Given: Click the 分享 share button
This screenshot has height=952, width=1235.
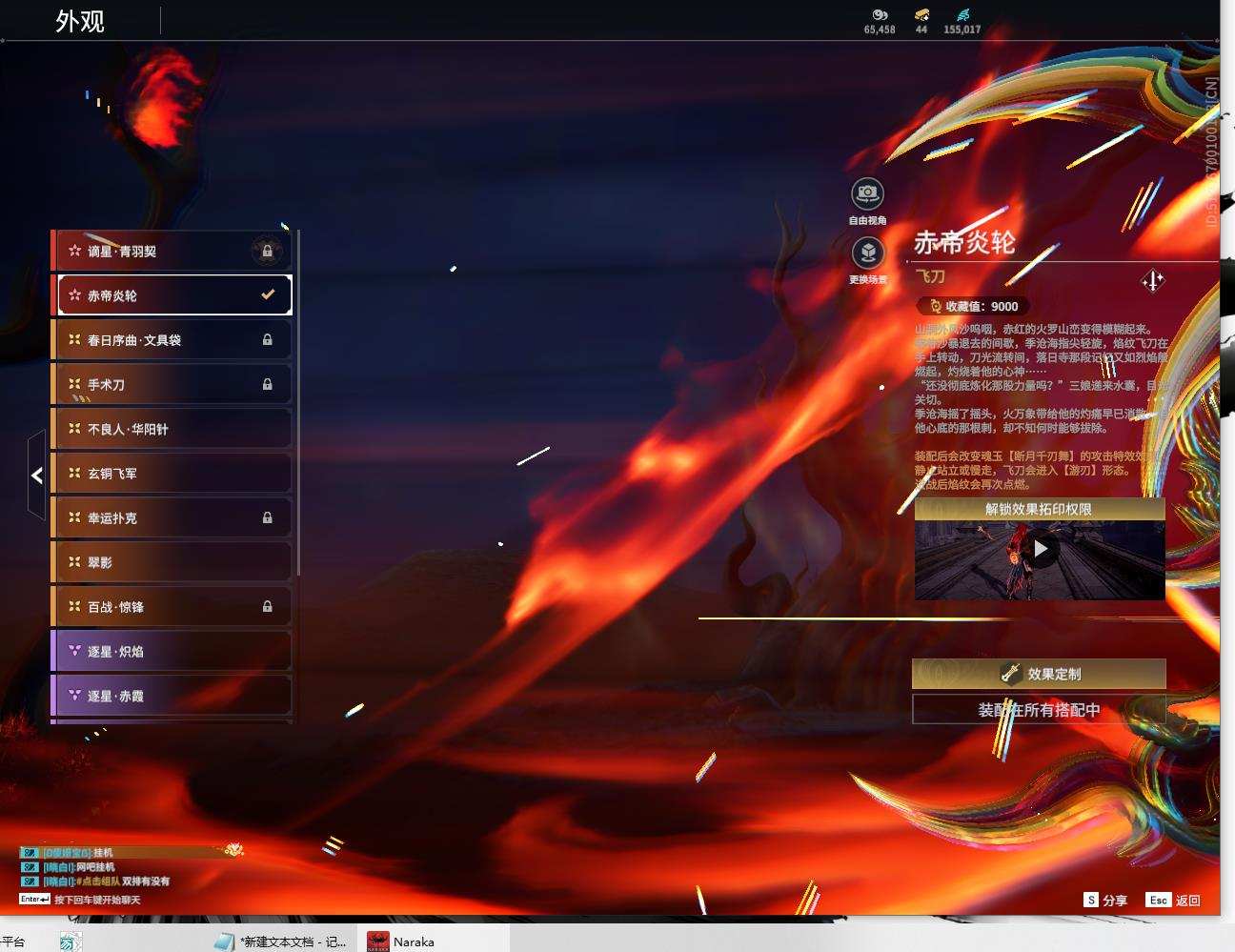Looking at the screenshot, I should click(x=1106, y=900).
